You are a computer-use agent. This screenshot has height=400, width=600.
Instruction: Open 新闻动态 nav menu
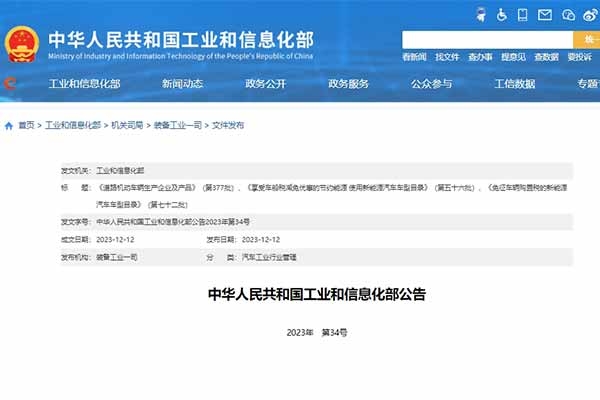(x=183, y=83)
